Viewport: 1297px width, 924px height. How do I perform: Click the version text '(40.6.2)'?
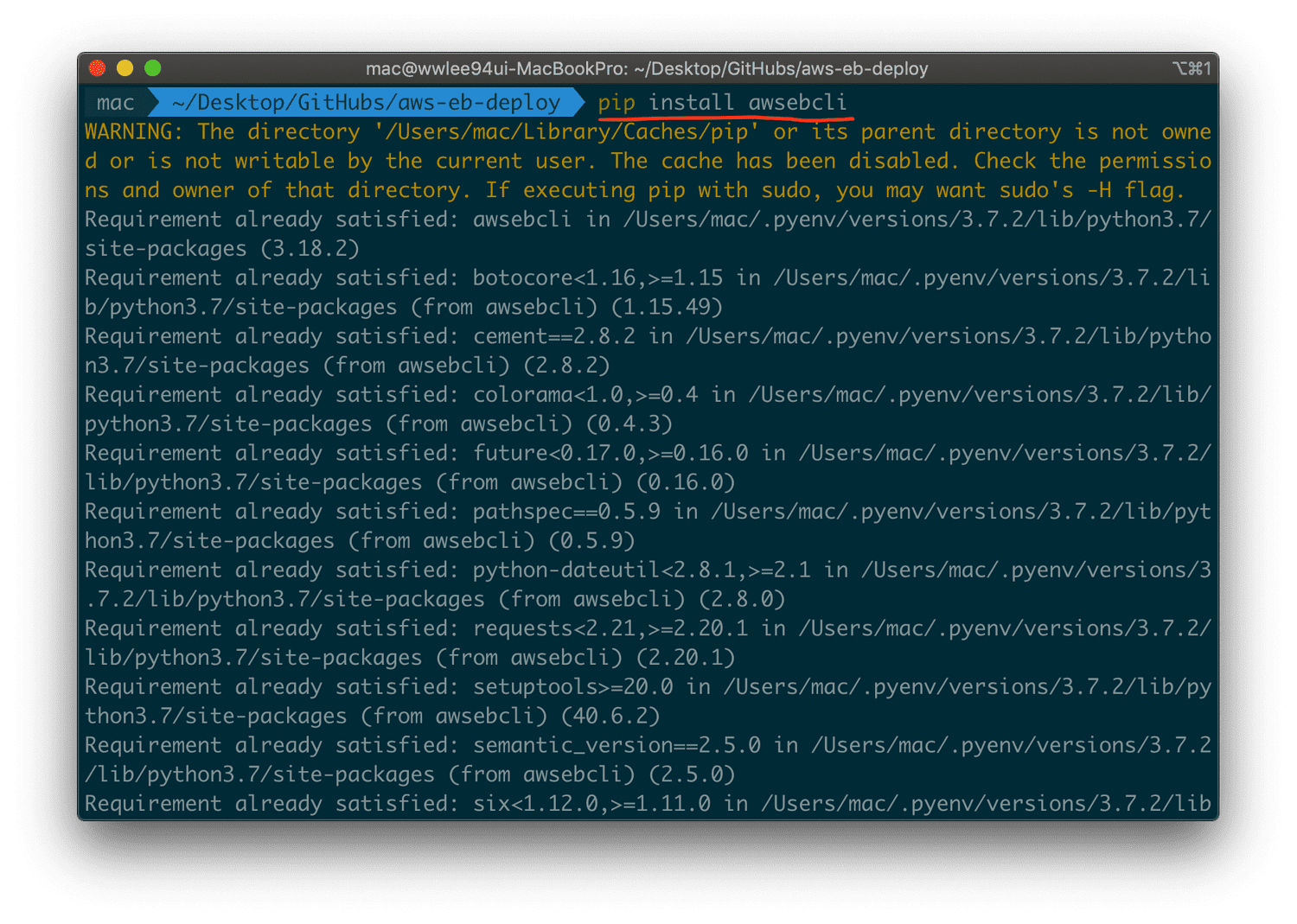click(610, 717)
